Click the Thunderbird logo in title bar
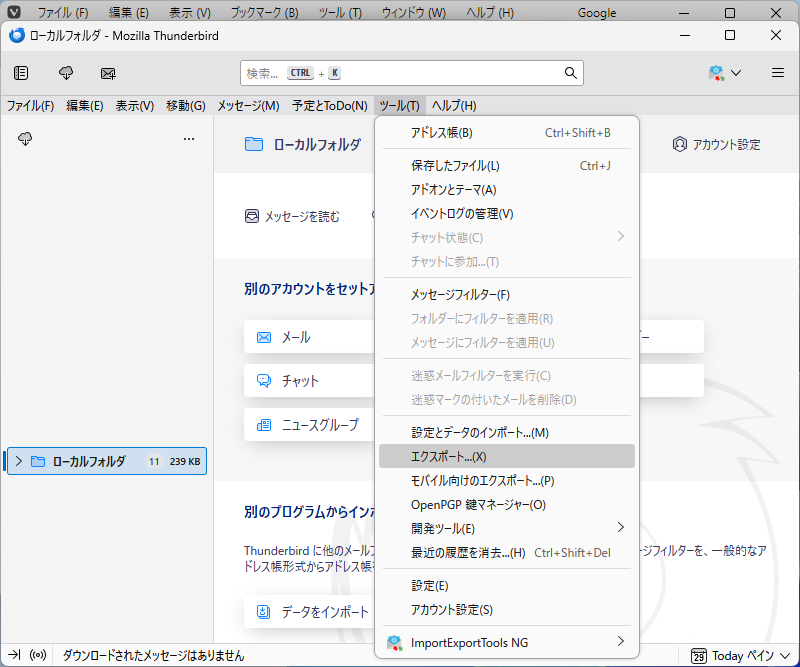The height and width of the screenshot is (667, 800). click(x=17, y=35)
